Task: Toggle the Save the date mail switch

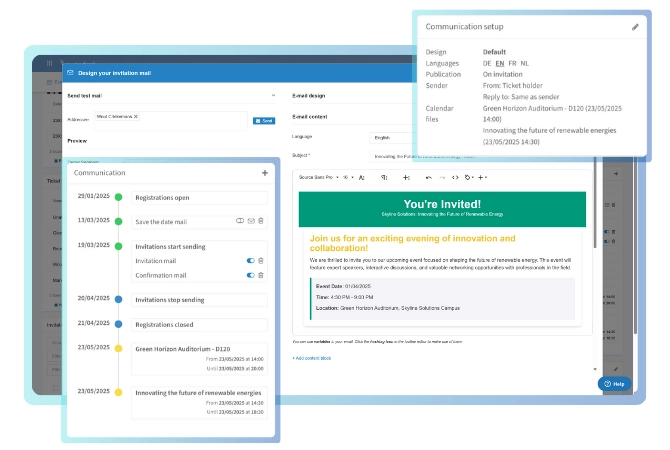Action: (x=240, y=221)
